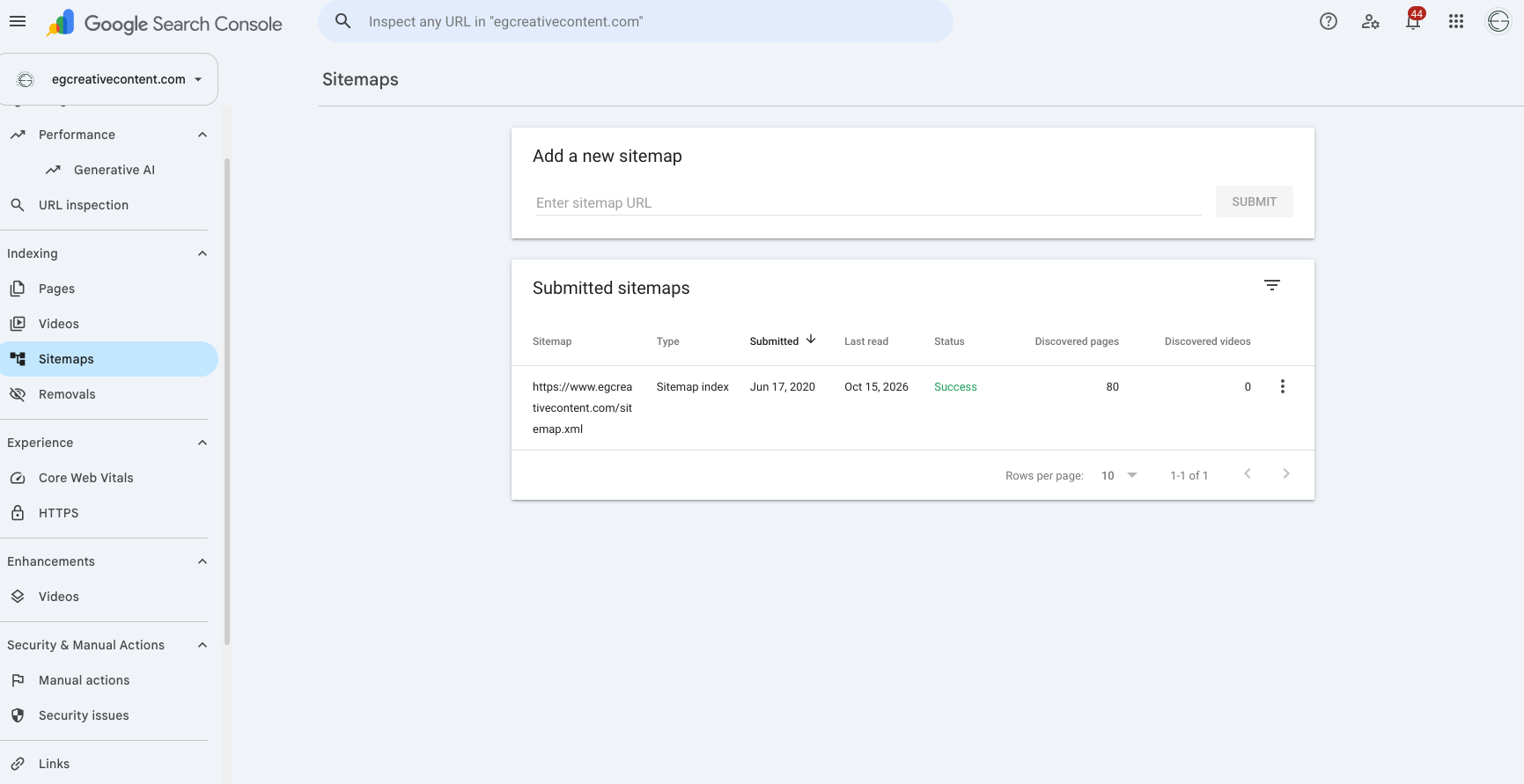Open the Core Web Vitals report
Screen dimensions: 1524x784
pos(86,478)
